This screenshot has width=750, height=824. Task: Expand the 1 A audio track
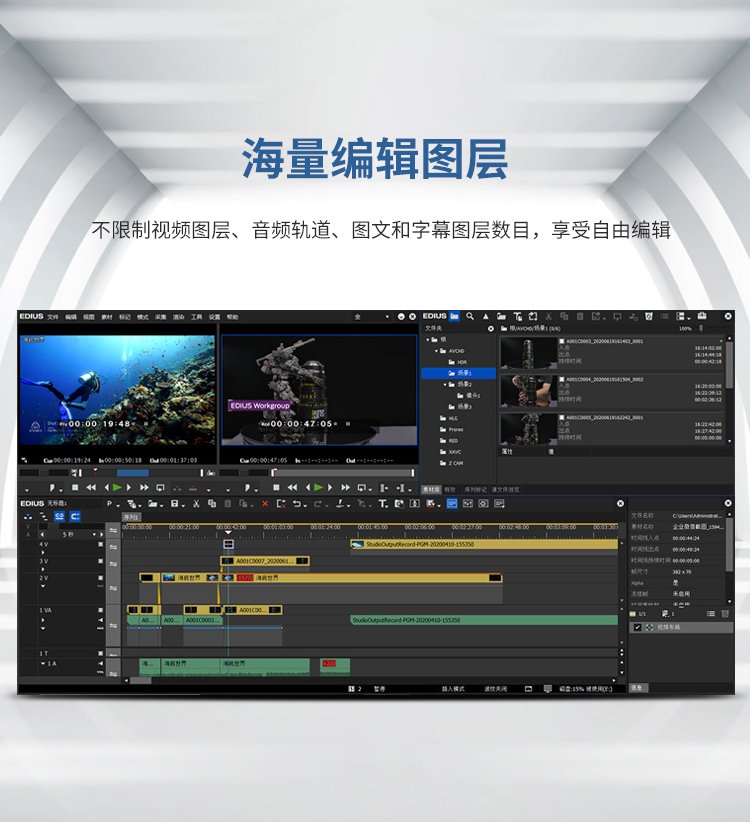pyautogui.click(x=42, y=664)
